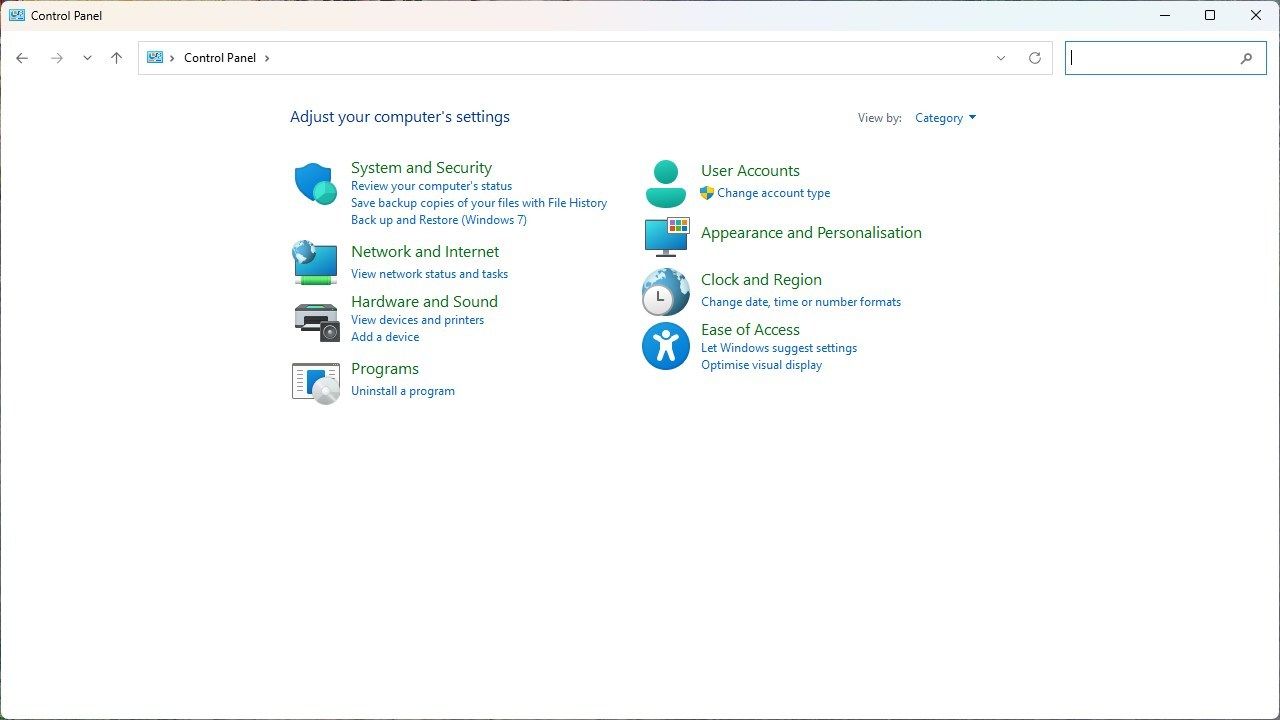Maximize the Control Panel window
This screenshot has height=720, width=1280.
click(1210, 15)
